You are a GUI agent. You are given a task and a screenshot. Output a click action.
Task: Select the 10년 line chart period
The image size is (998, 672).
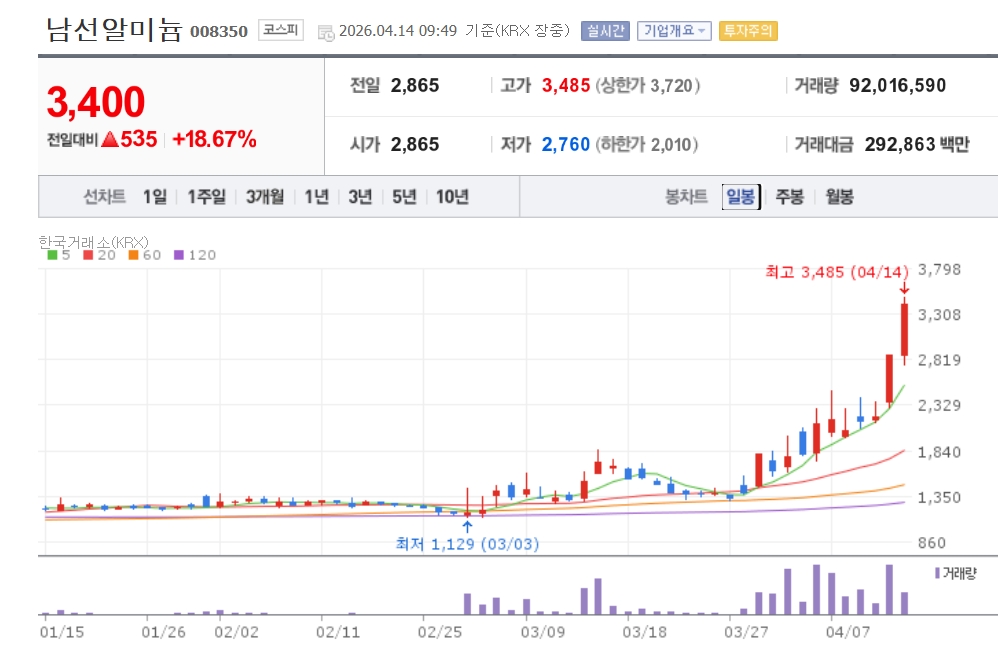(452, 197)
